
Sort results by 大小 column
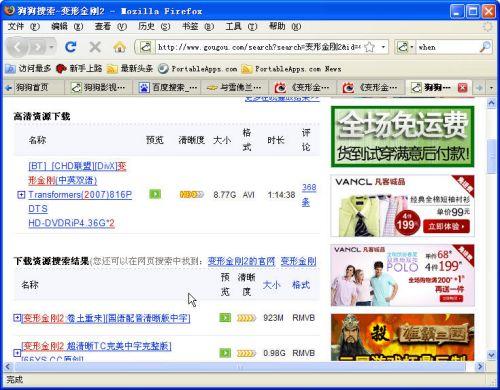[271, 285]
